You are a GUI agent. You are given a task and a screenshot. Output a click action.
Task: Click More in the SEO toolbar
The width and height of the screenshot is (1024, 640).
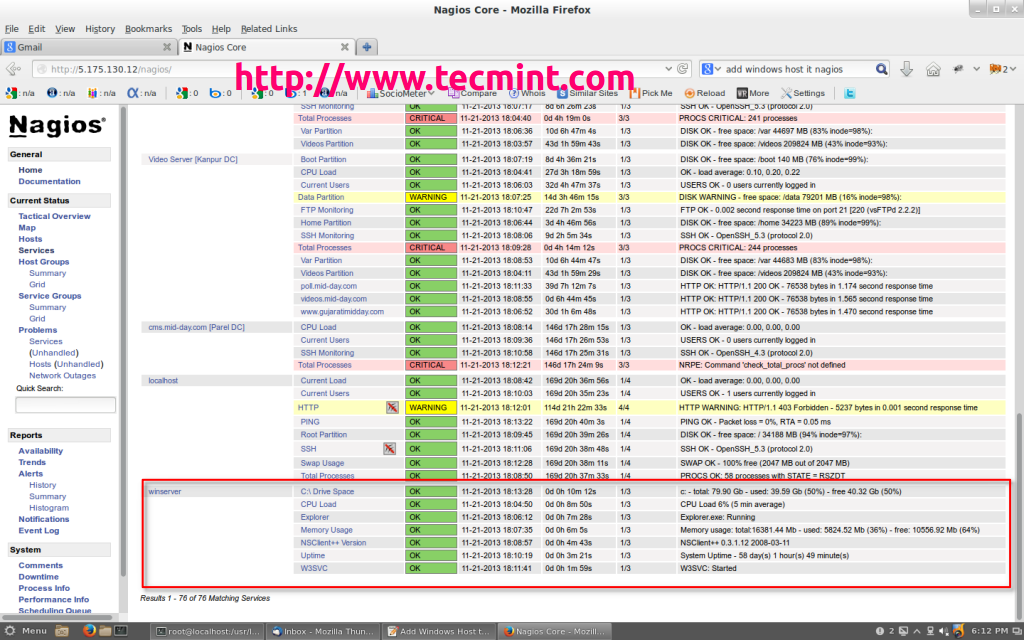coord(753,93)
